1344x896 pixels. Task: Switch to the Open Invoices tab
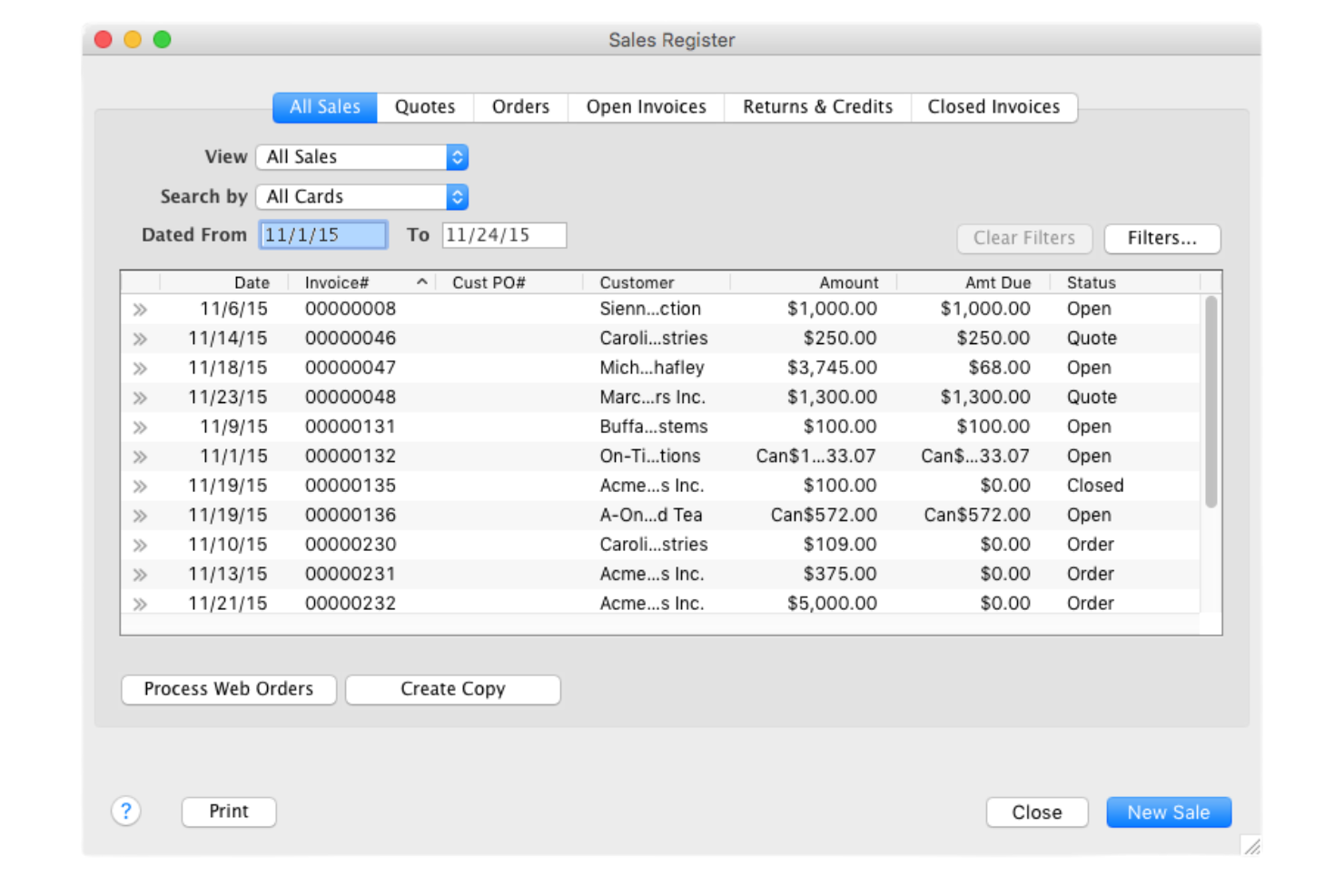(x=646, y=107)
